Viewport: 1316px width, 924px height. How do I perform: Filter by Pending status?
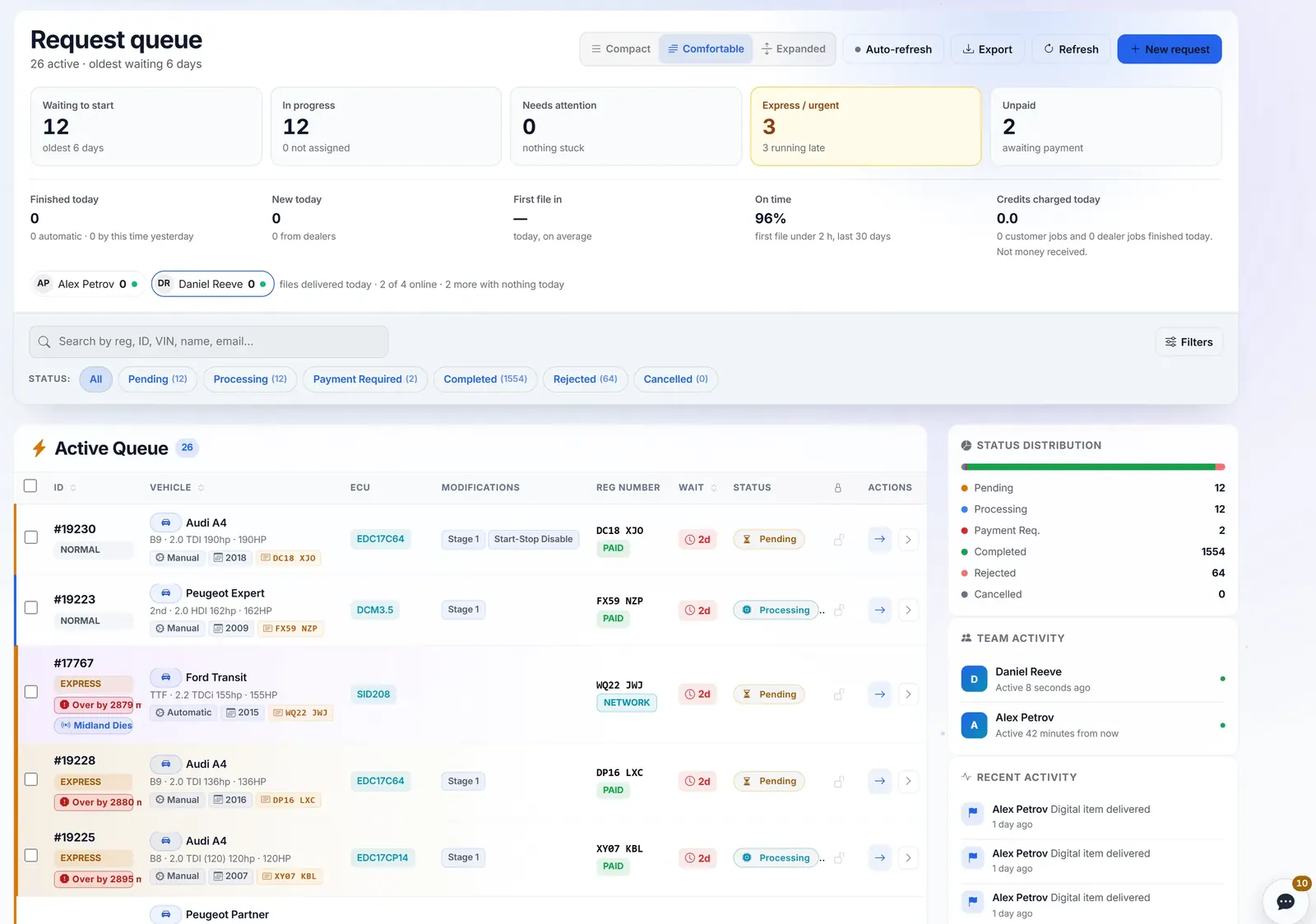(x=157, y=379)
